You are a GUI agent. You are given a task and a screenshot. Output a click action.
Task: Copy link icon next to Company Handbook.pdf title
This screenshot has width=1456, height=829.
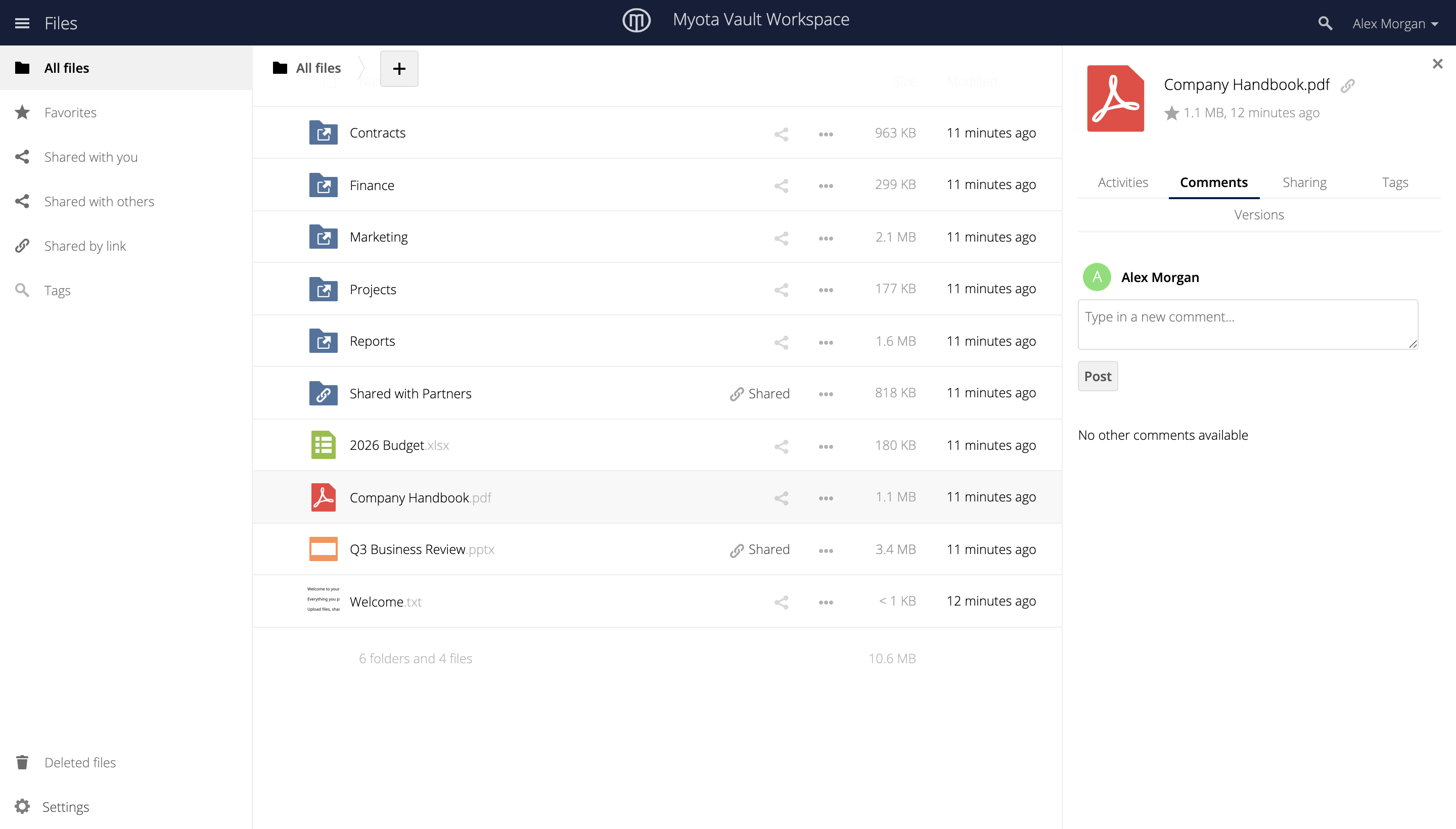click(x=1347, y=85)
